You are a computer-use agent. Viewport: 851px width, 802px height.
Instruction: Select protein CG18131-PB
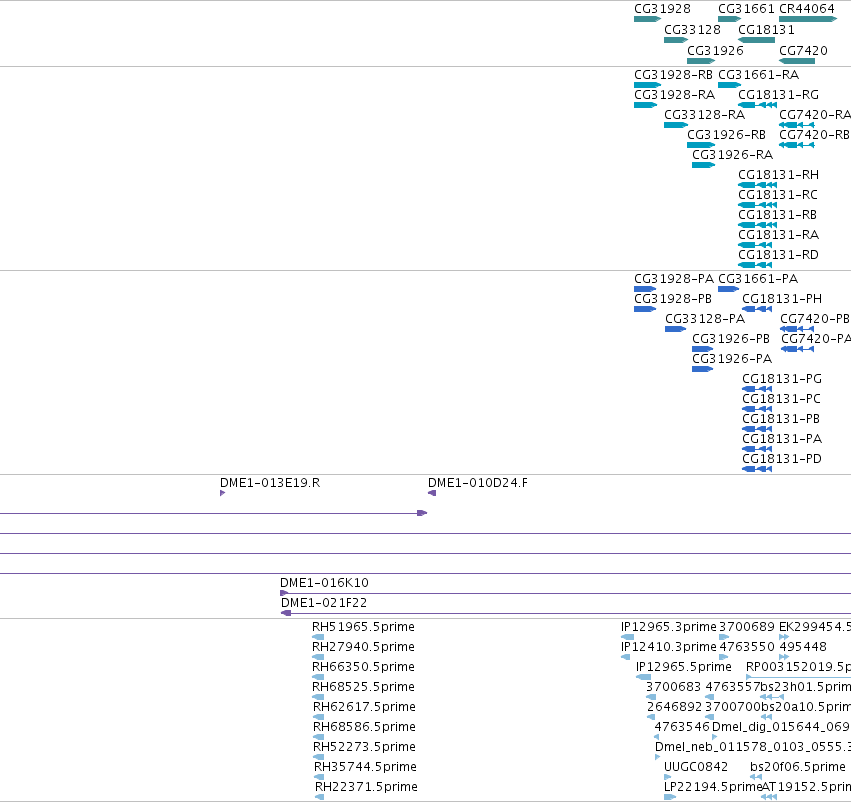click(x=780, y=419)
